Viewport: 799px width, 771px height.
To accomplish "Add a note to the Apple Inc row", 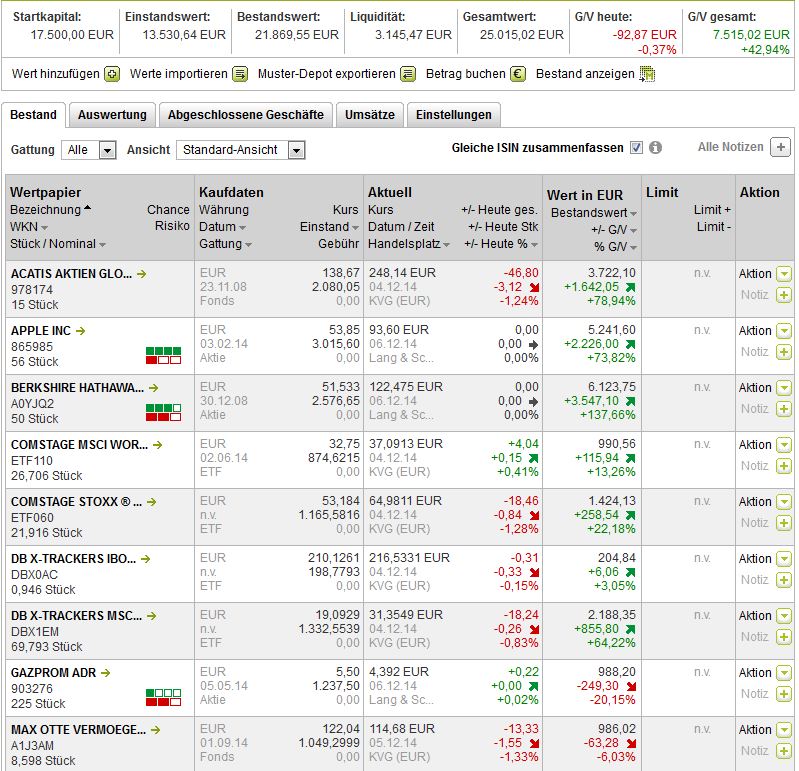I will pyautogui.click(x=784, y=352).
